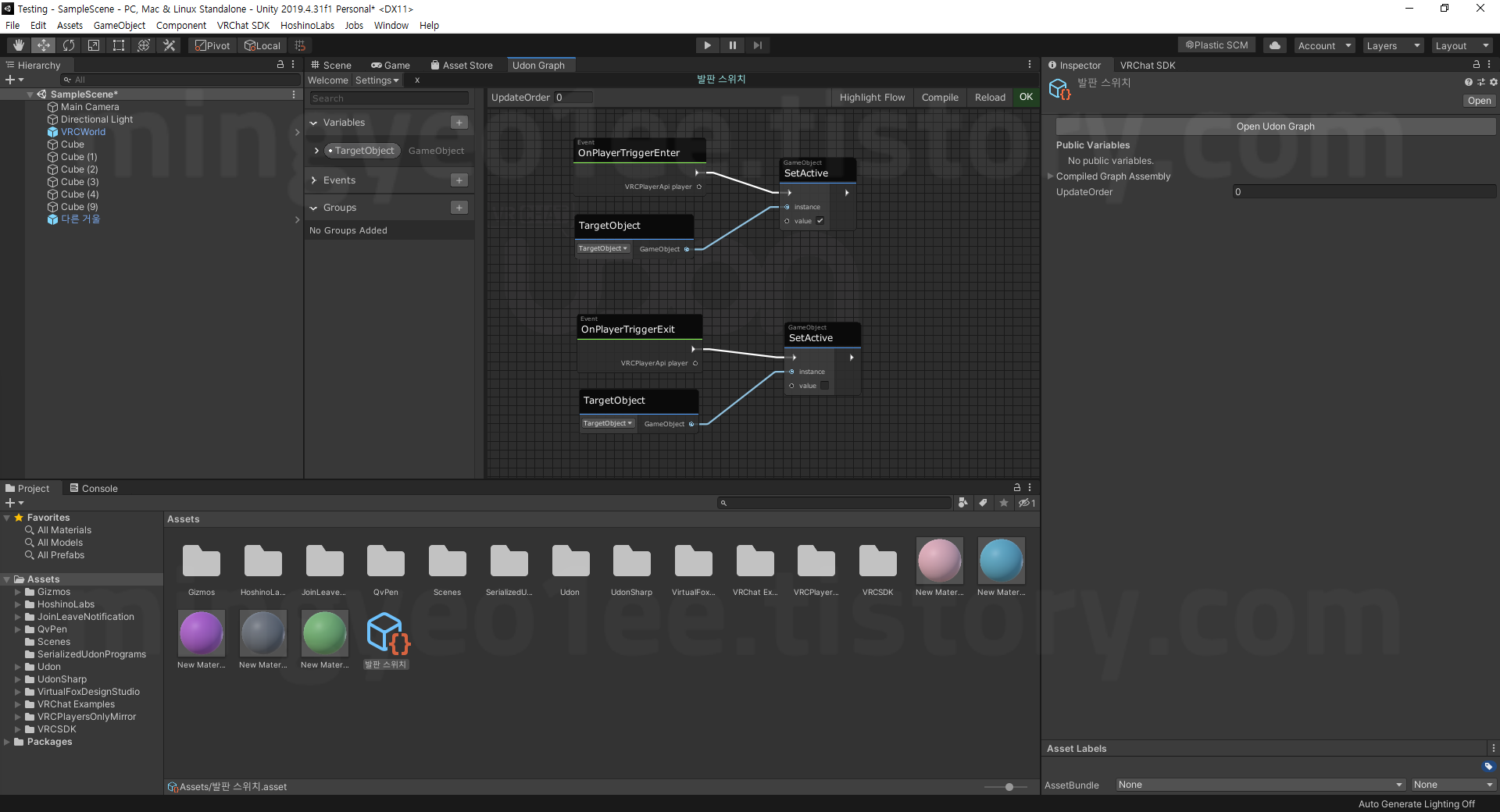Open AssetBundle None dropdown

click(1261, 785)
